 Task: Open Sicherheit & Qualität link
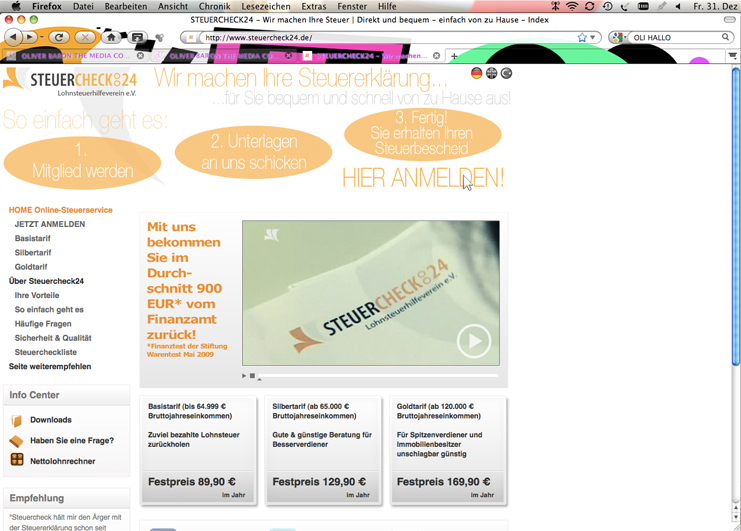[x=53, y=338]
